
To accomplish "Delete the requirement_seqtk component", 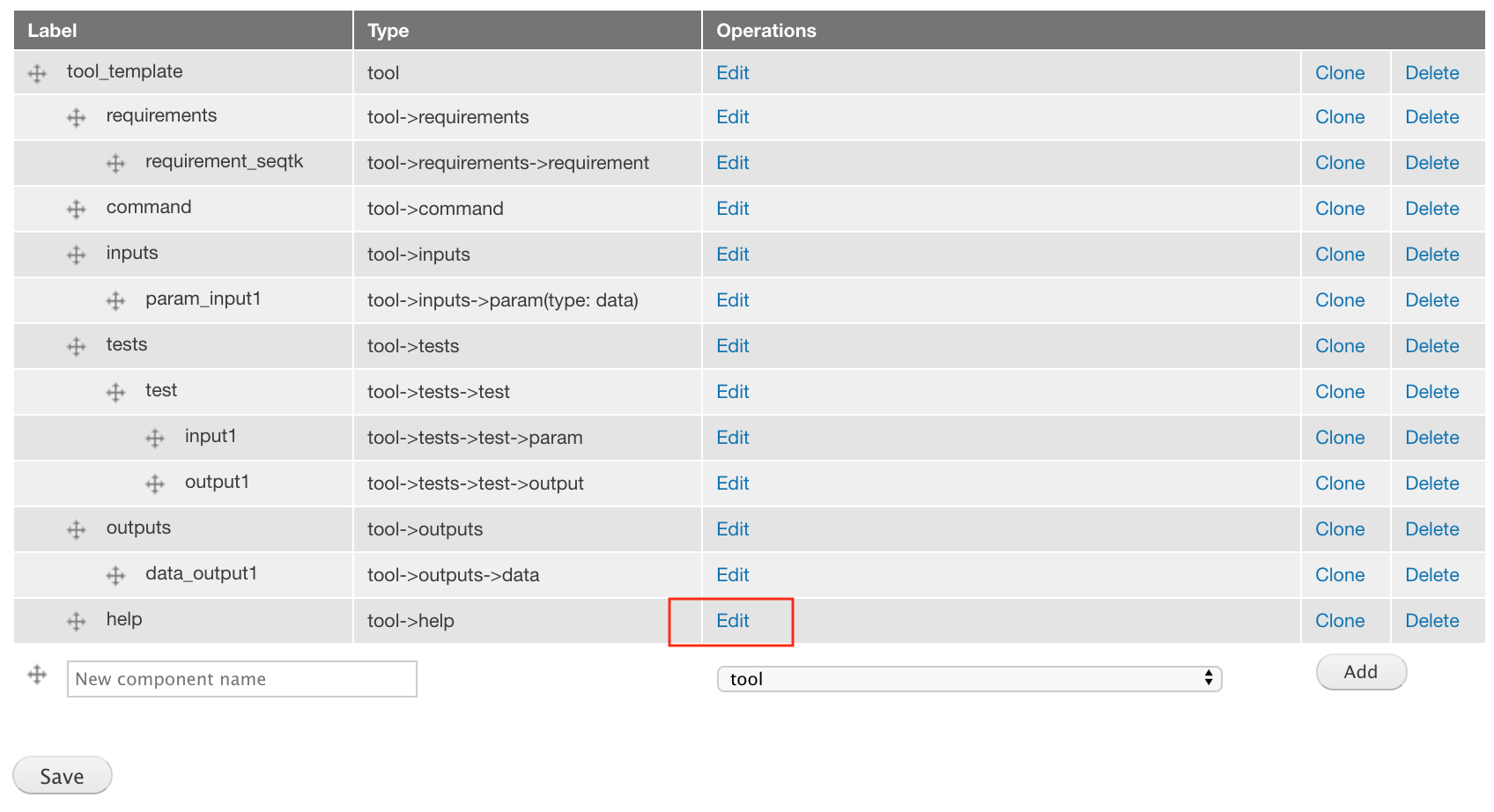I will (1432, 163).
